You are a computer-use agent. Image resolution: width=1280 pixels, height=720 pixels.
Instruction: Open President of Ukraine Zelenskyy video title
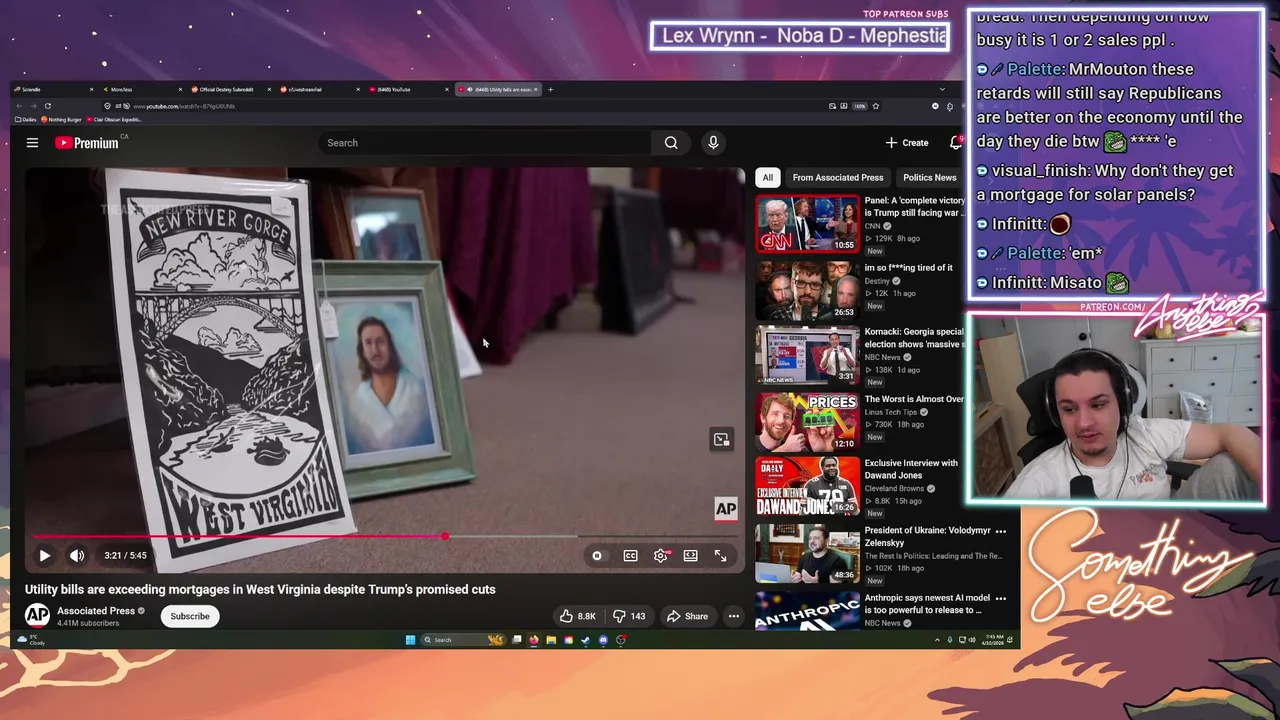click(x=927, y=537)
